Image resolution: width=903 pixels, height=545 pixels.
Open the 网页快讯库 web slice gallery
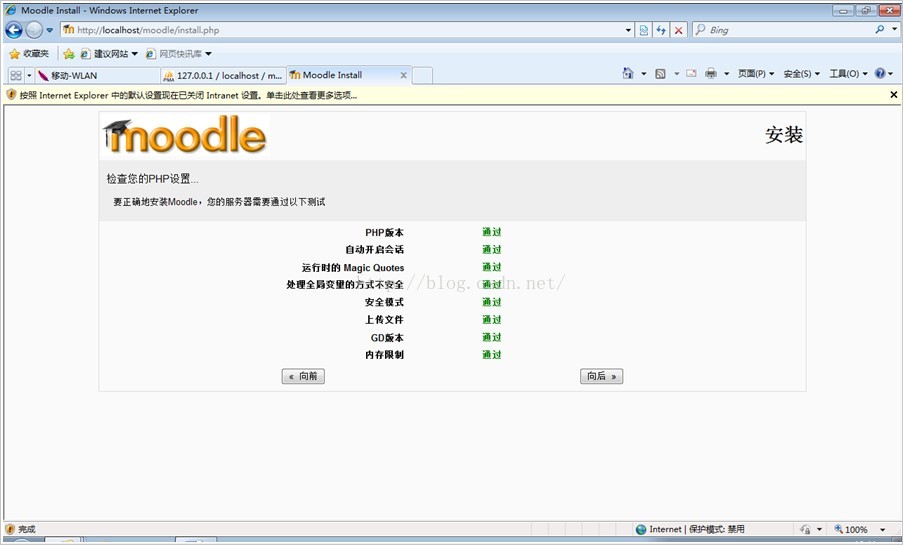tap(179, 54)
